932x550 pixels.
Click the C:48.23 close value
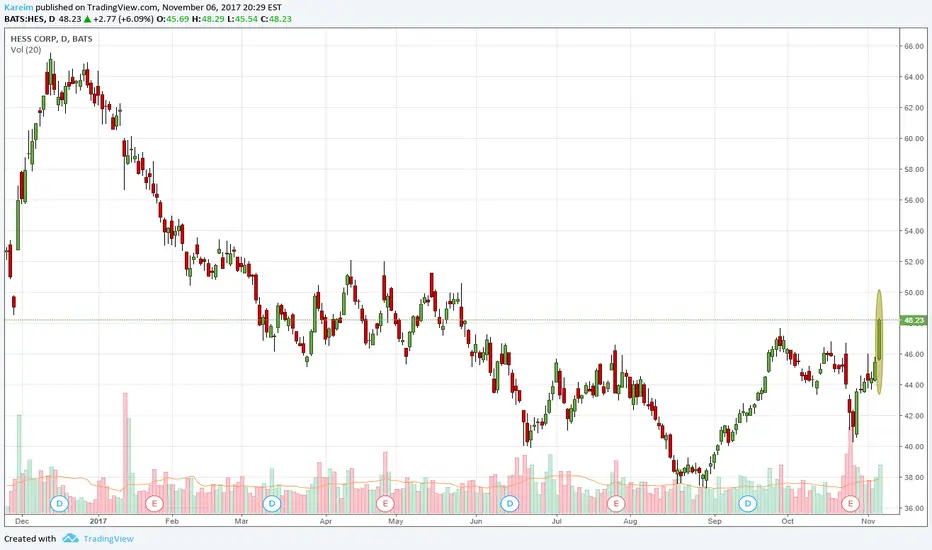click(276, 19)
